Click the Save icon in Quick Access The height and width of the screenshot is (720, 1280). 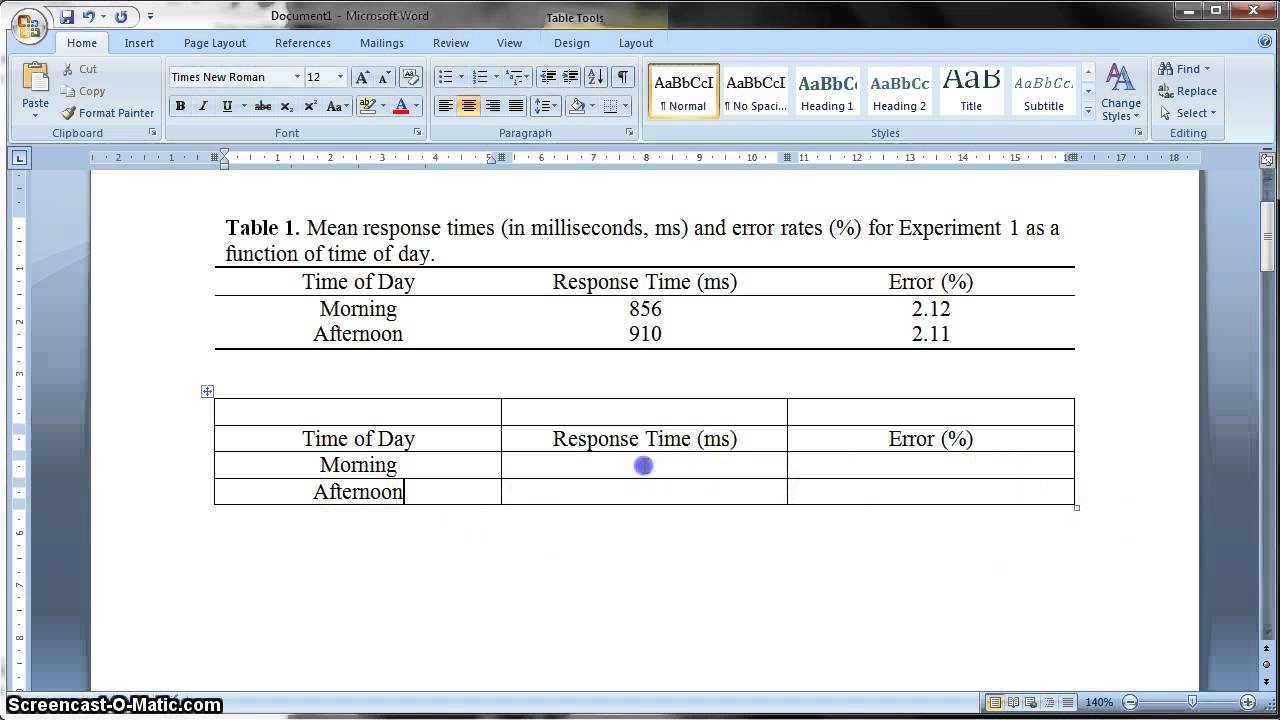tap(67, 16)
